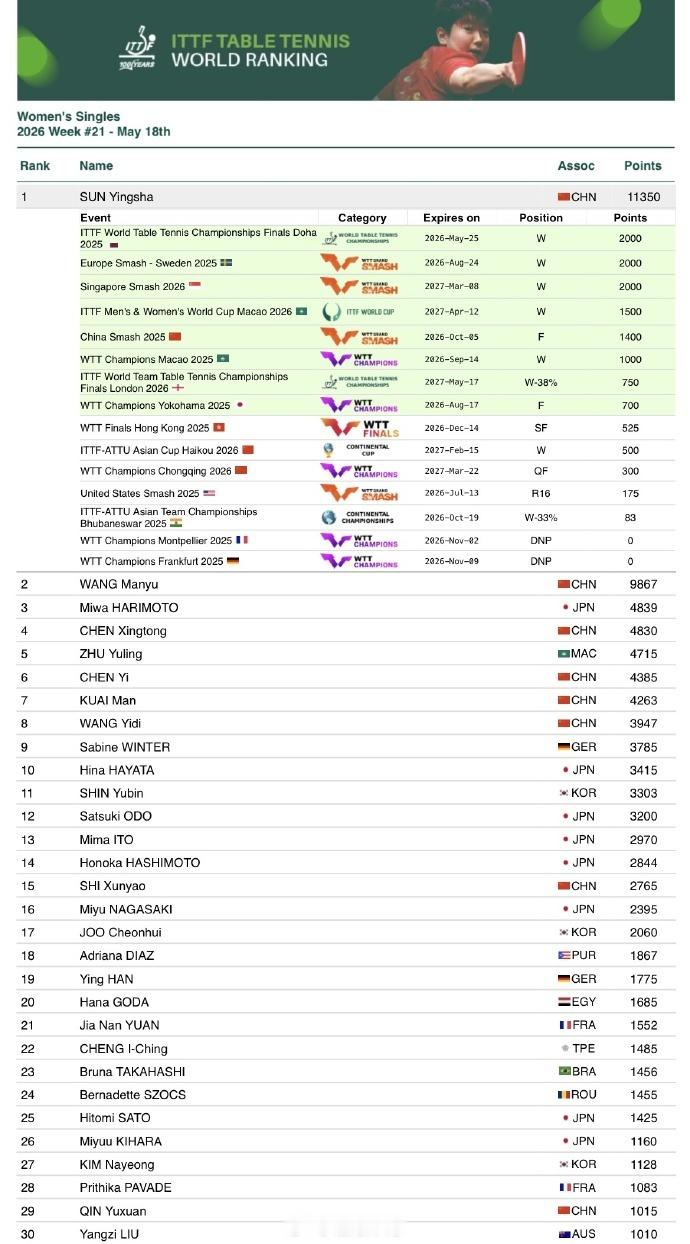Click China flag next to SUN Yingsha

[563, 198]
